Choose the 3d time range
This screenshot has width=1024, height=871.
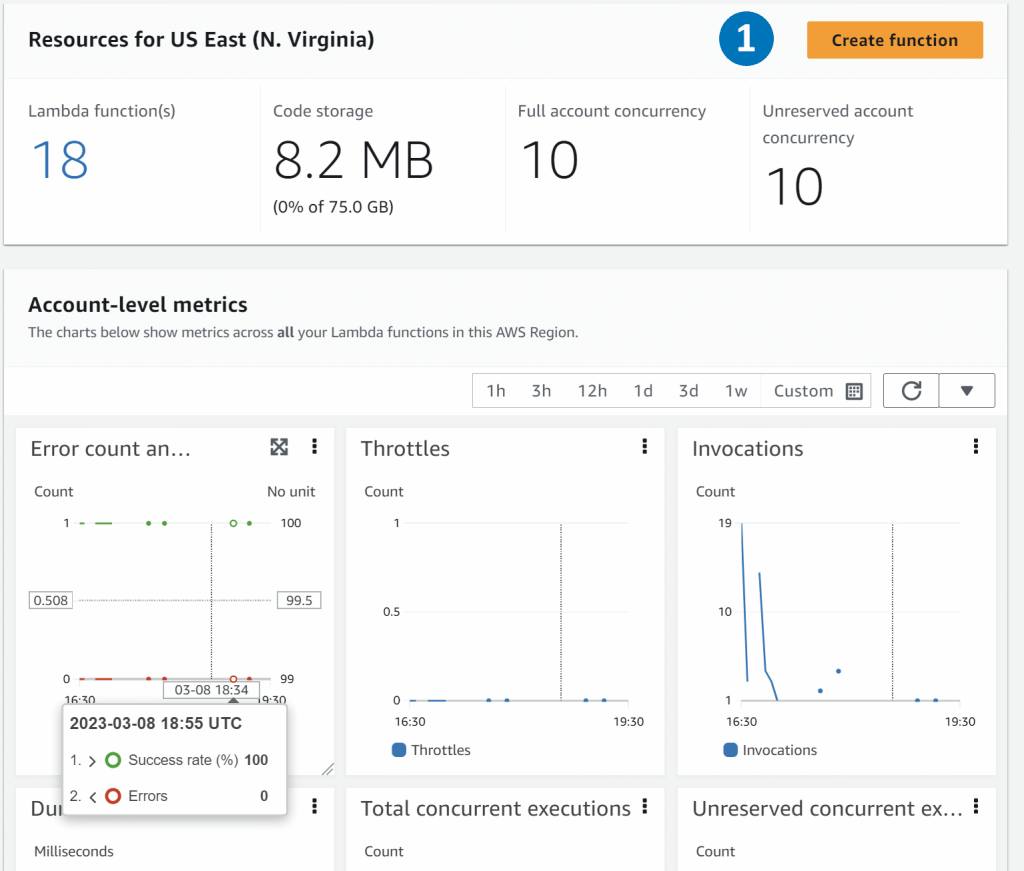689,391
